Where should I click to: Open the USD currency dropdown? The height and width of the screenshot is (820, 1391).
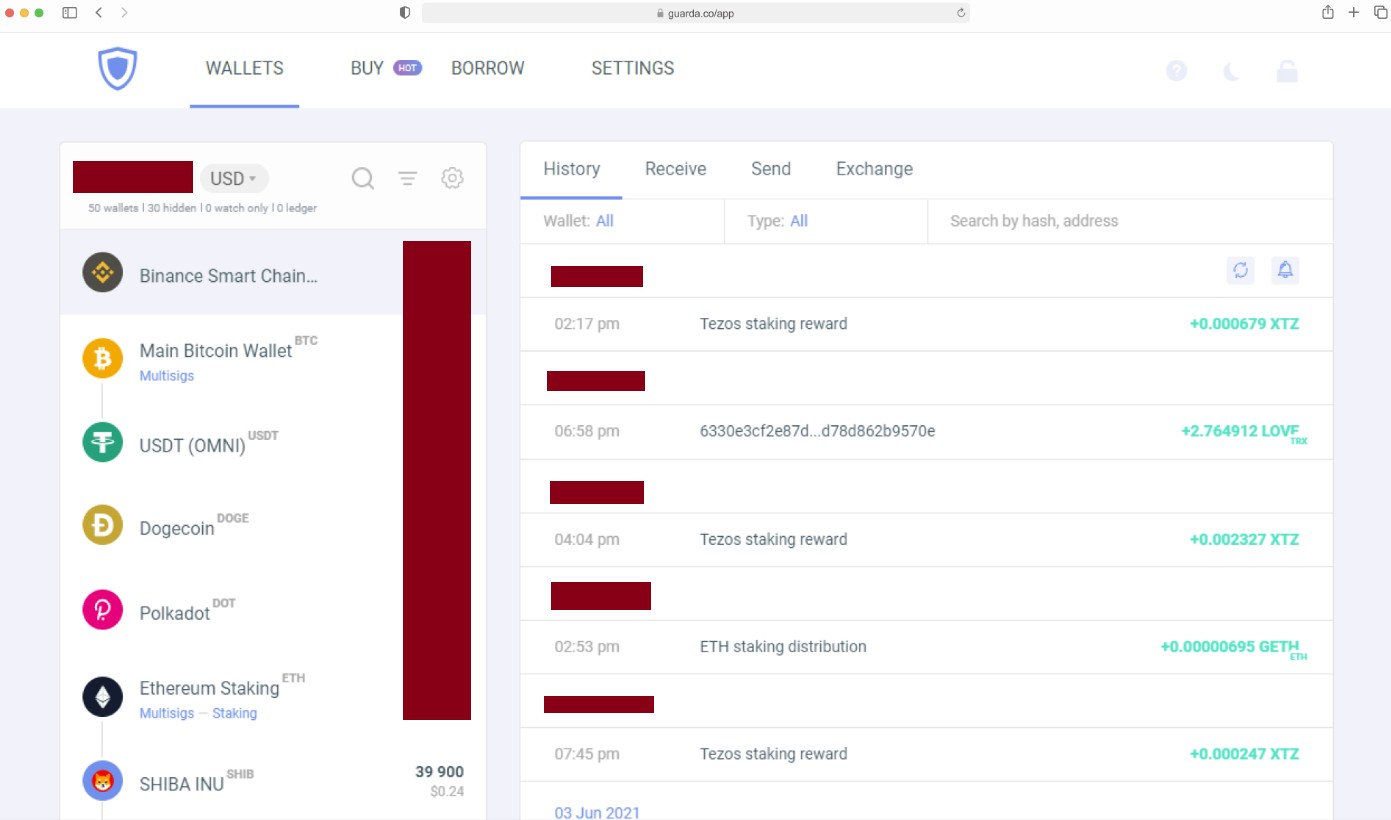(x=234, y=178)
